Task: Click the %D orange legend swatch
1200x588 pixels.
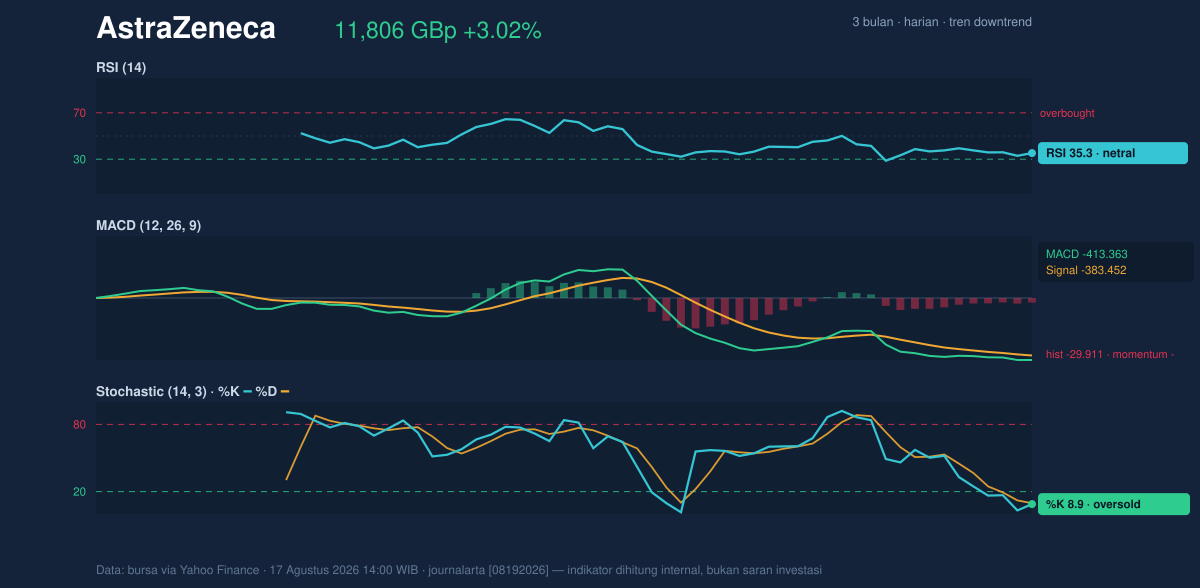Action: [285, 392]
